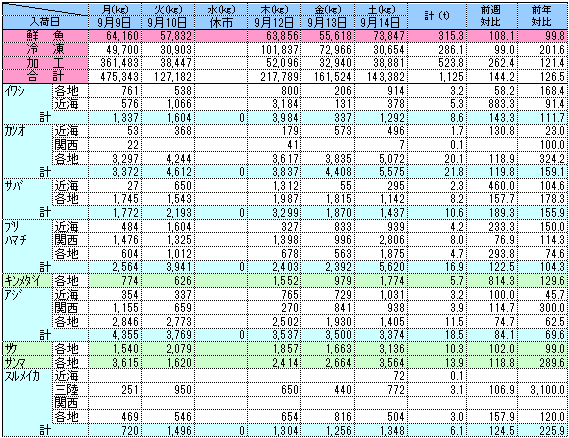Screen dimensions: 569x438
Task: Click the 休市 Wednesday column header
Action: [221, 16]
